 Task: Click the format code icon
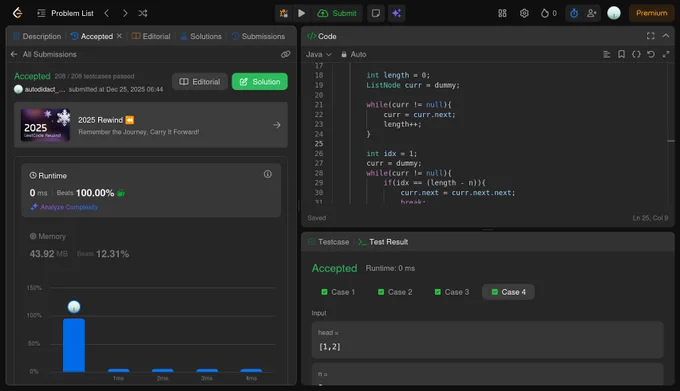pos(607,54)
